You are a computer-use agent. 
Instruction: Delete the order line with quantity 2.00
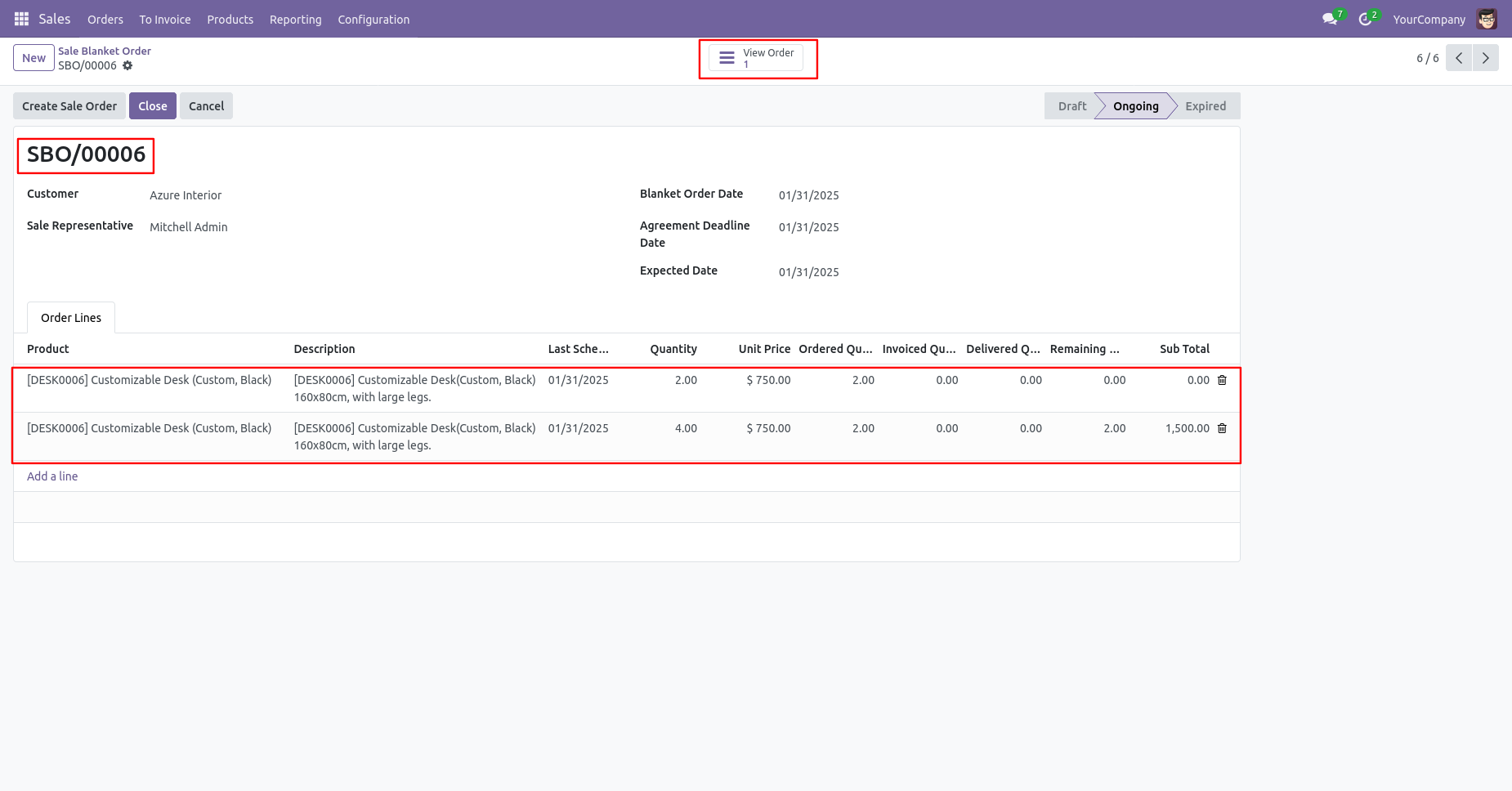pyautogui.click(x=1222, y=380)
